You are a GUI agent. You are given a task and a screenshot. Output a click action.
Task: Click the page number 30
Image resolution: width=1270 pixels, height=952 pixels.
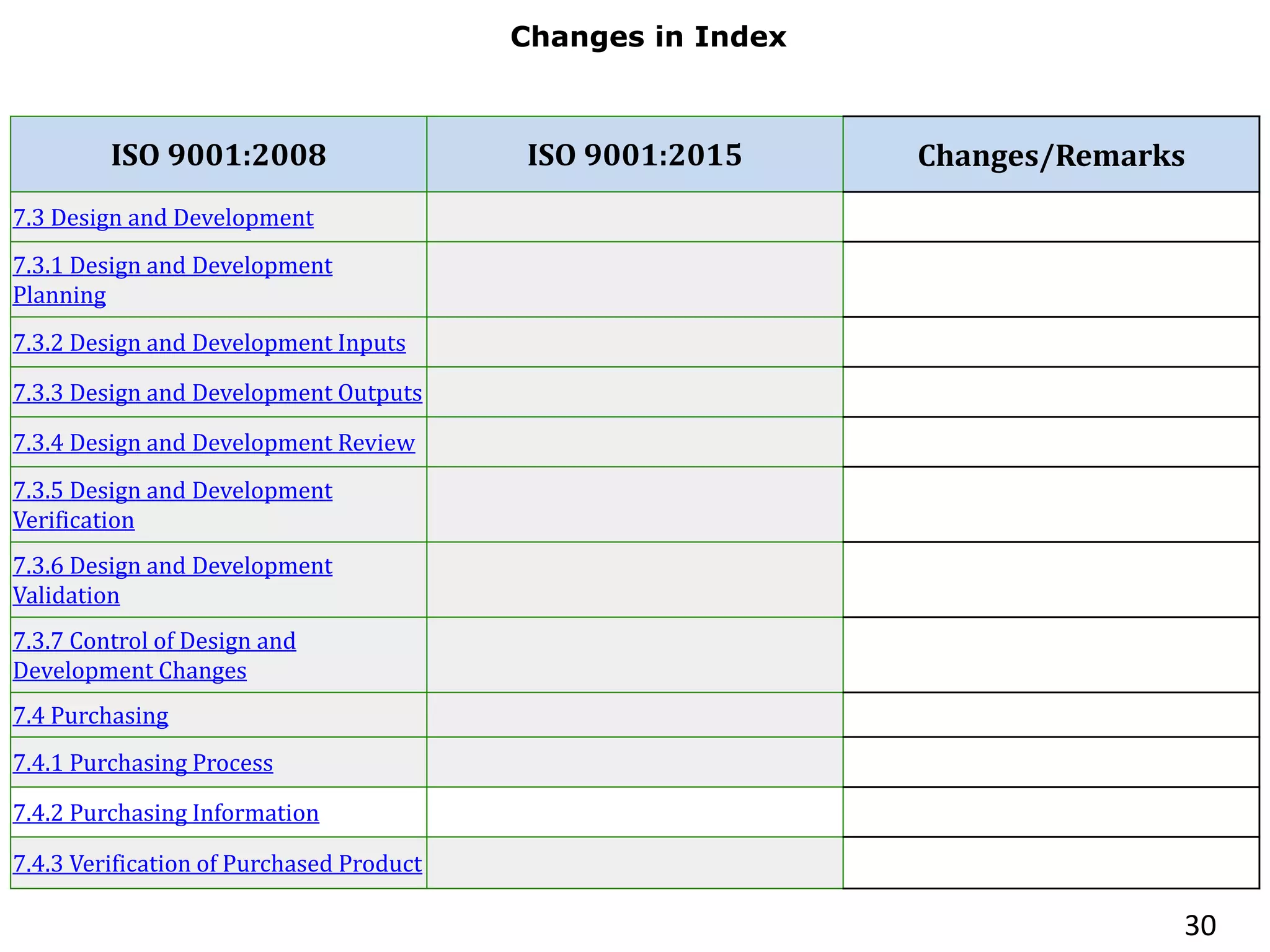tap(1199, 925)
